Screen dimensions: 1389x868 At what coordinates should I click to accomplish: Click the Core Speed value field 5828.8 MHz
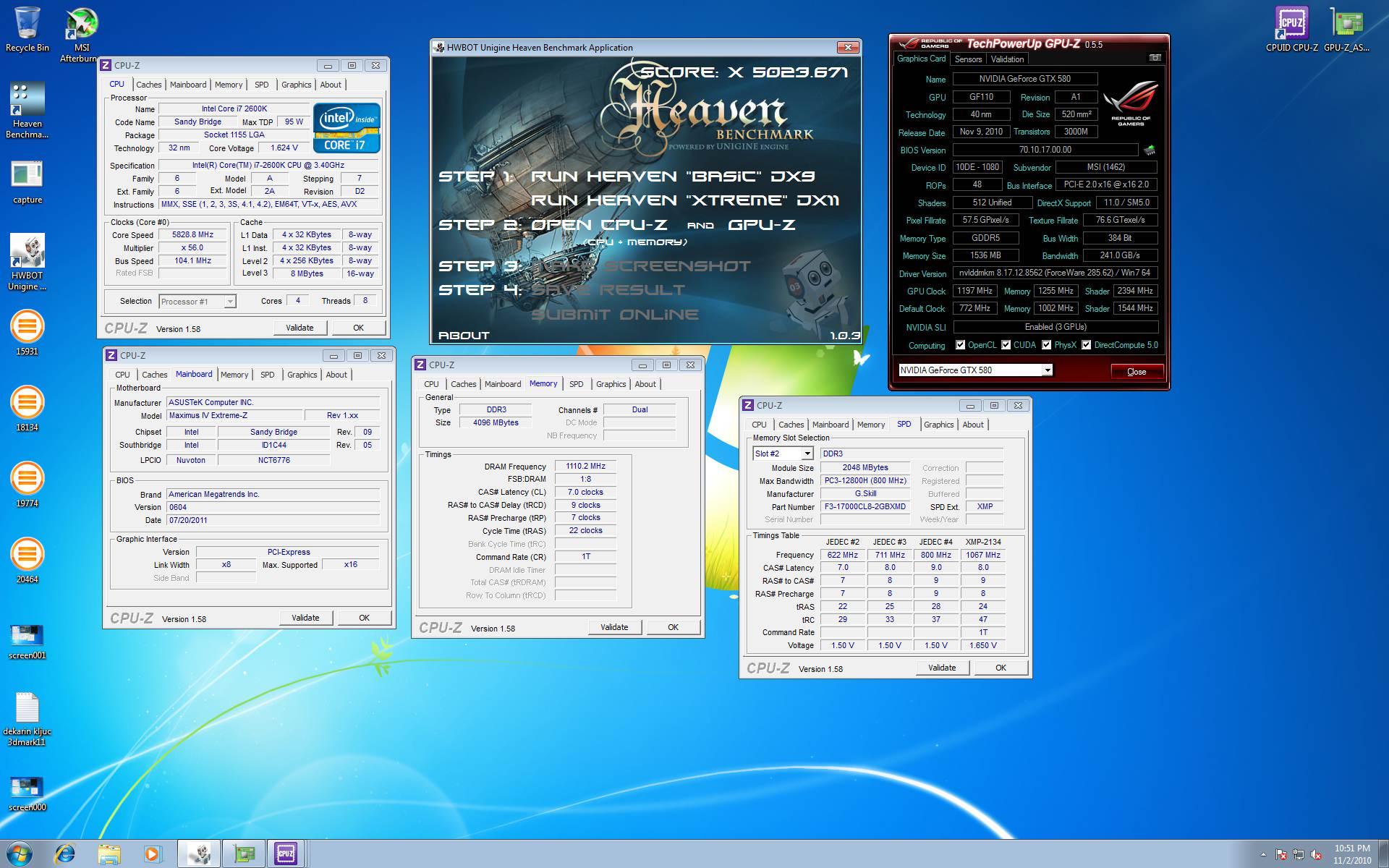click(x=192, y=235)
